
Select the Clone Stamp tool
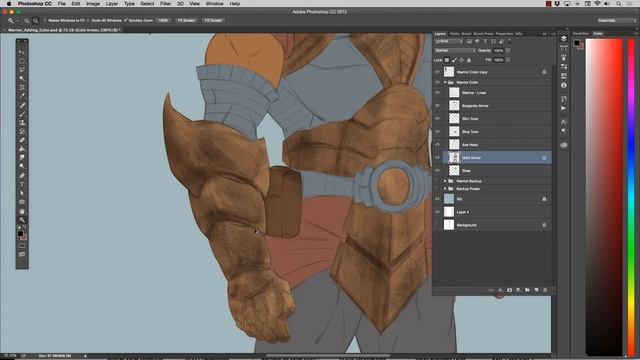tap(22, 123)
